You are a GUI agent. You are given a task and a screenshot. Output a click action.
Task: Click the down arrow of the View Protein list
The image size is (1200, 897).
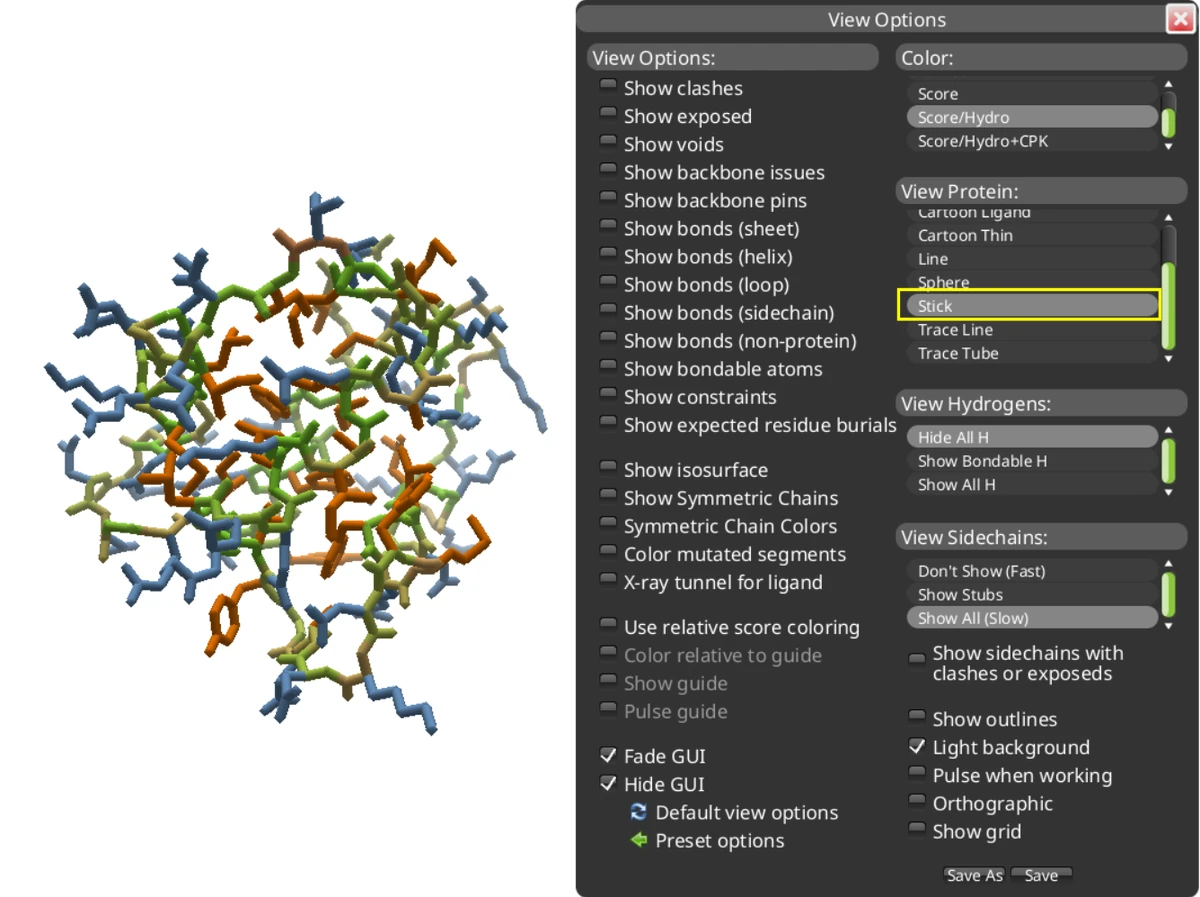(x=1167, y=358)
